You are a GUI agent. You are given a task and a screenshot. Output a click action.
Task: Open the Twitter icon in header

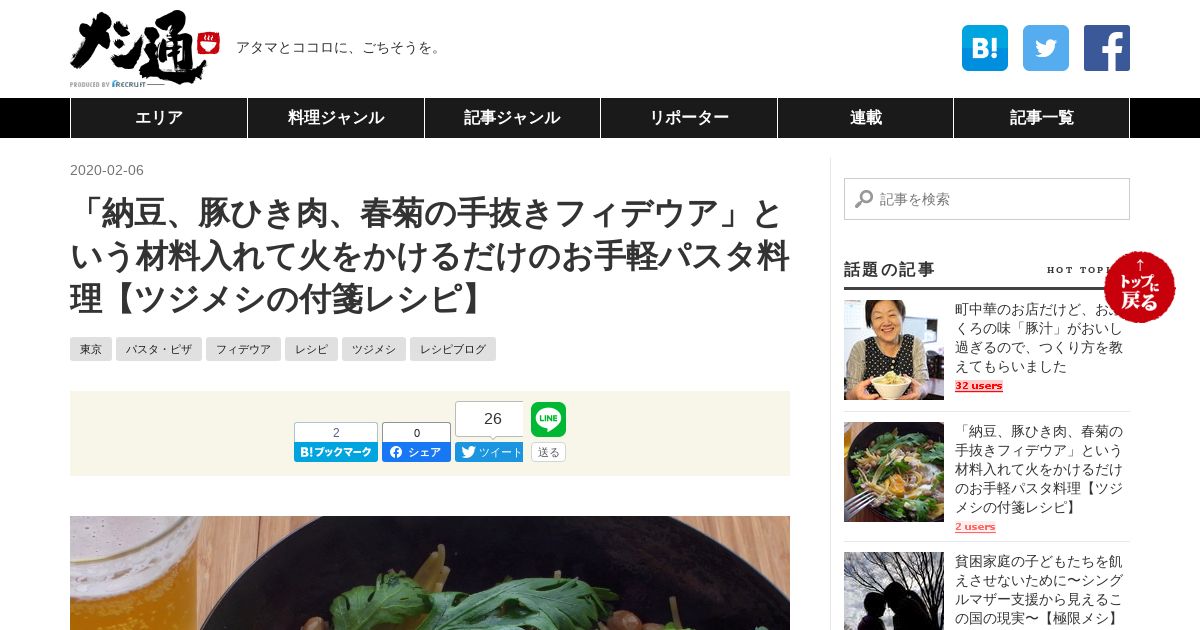[x=1046, y=48]
